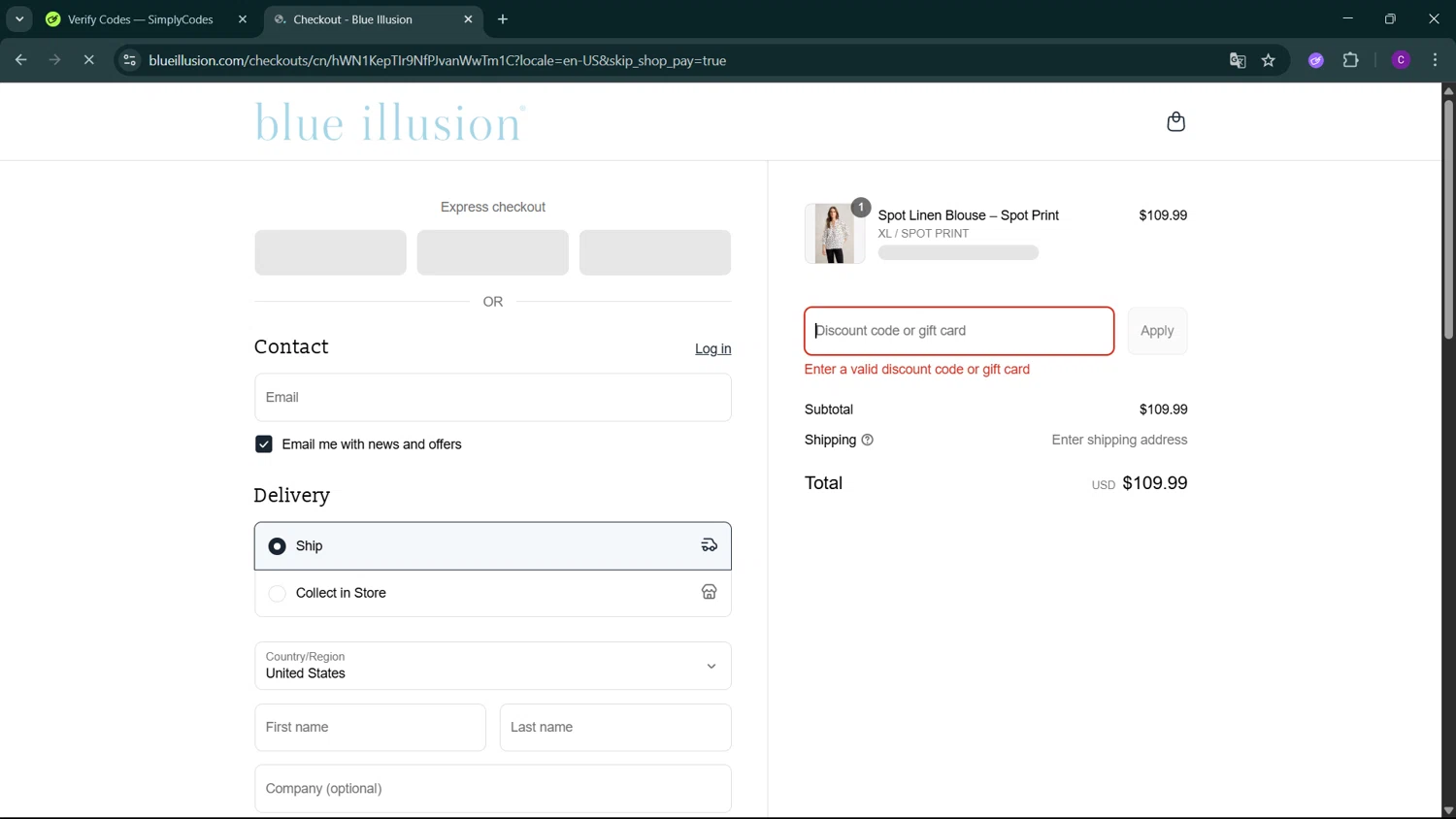Image resolution: width=1456 pixels, height=819 pixels.
Task: Go forward with the forward arrow
Action: 54,60
